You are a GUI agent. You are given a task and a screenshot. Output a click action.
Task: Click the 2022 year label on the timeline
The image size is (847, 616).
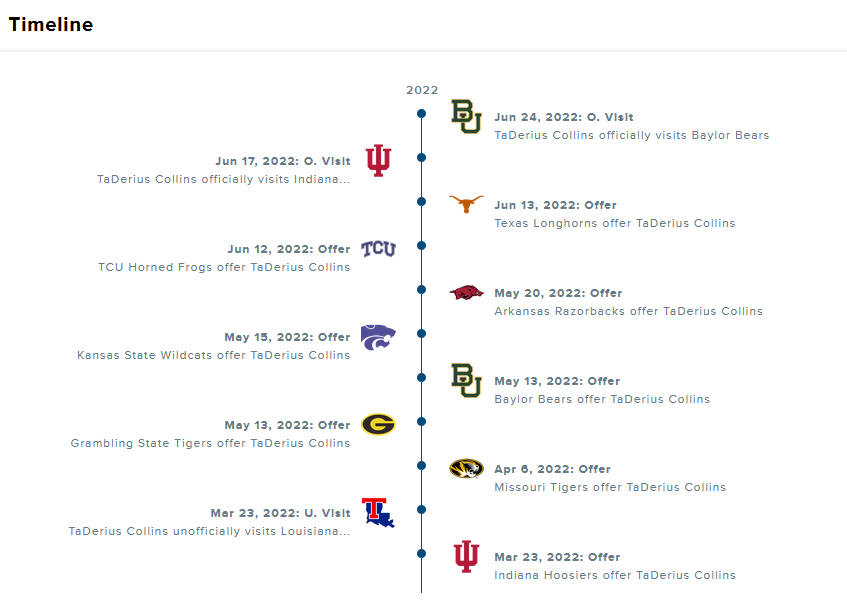(422, 90)
